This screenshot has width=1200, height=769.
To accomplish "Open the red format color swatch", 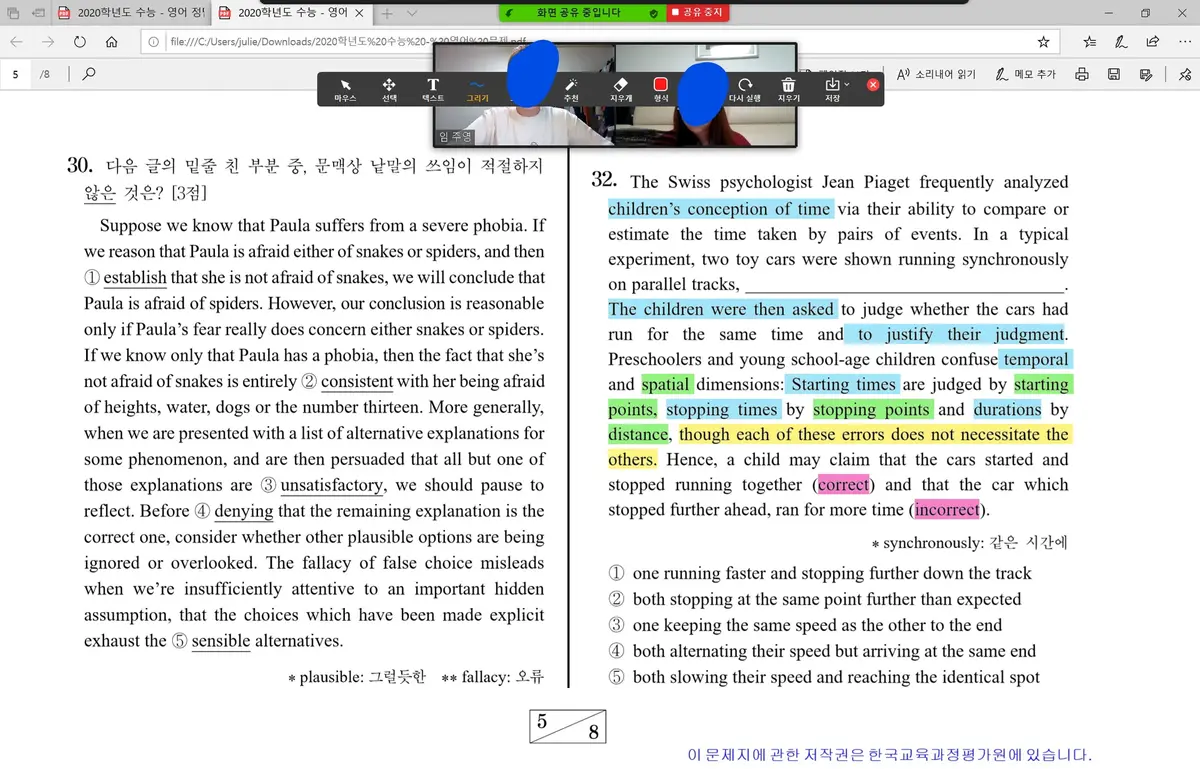I will tap(660, 86).
